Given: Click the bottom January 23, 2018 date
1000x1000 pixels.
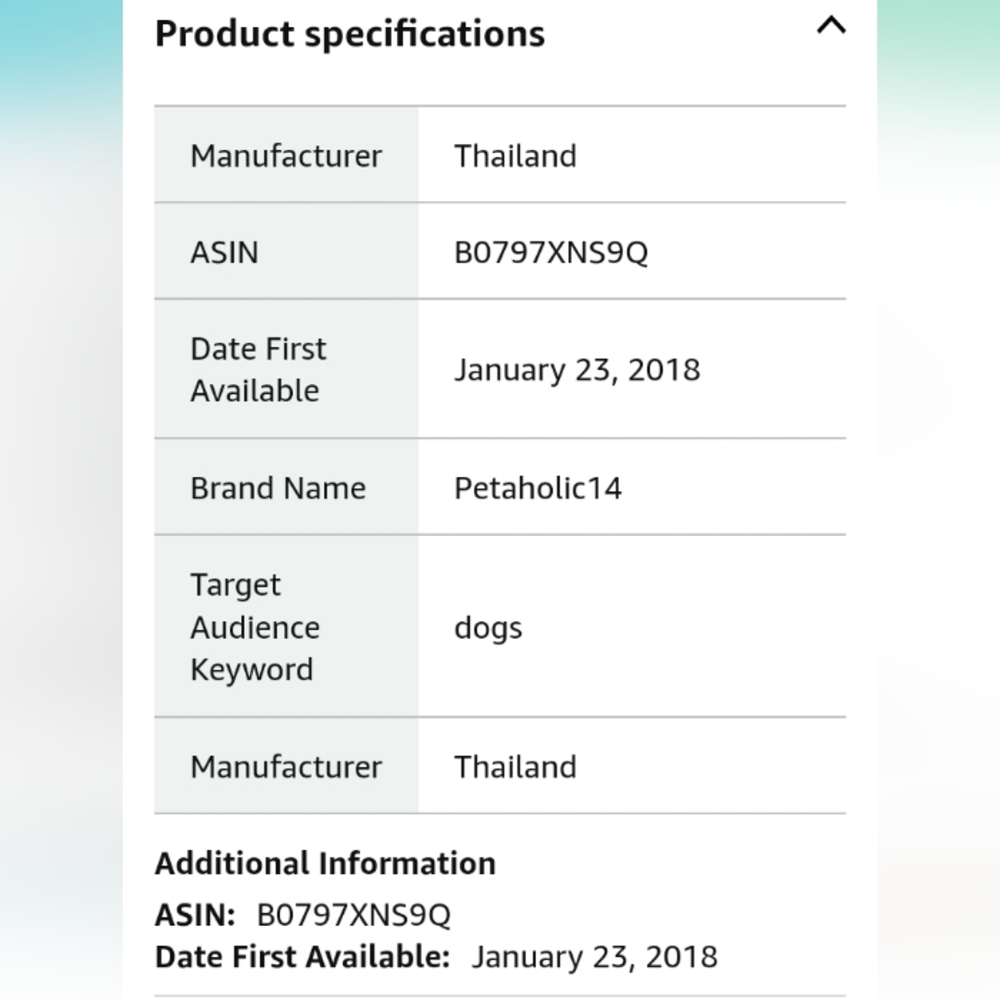Looking at the screenshot, I should pos(594,957).
